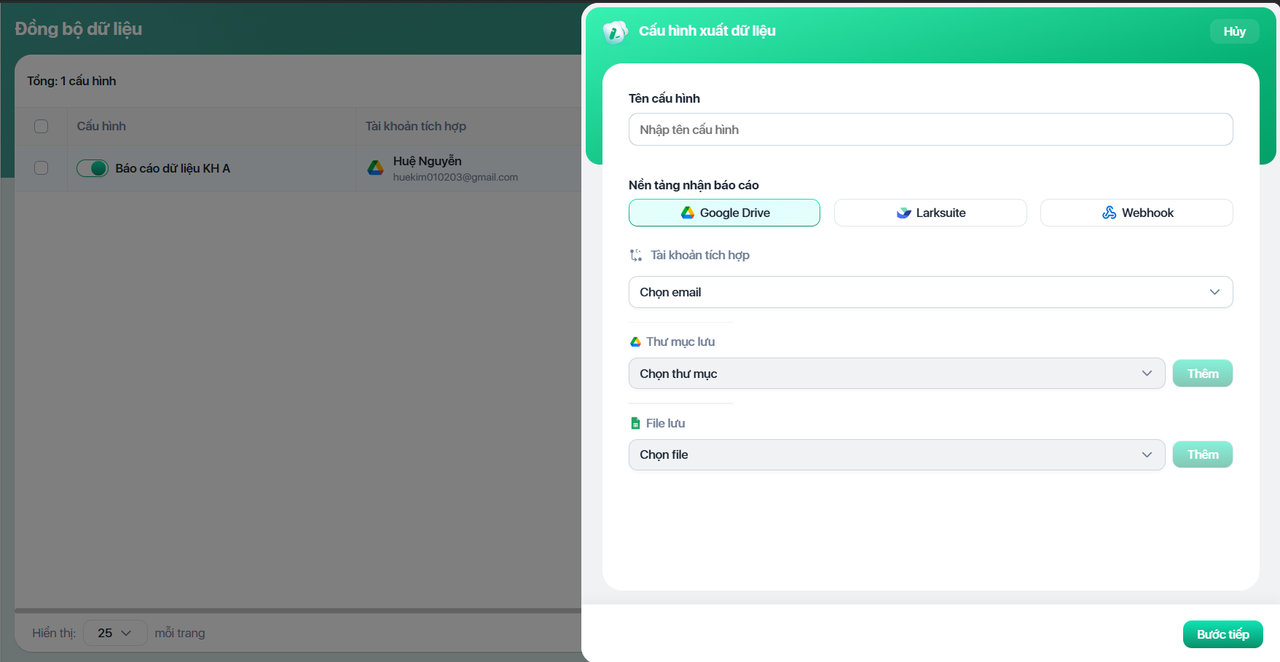Click the Larksuite logo icon
The image size is (1280, 662).
tap(904, 213)
